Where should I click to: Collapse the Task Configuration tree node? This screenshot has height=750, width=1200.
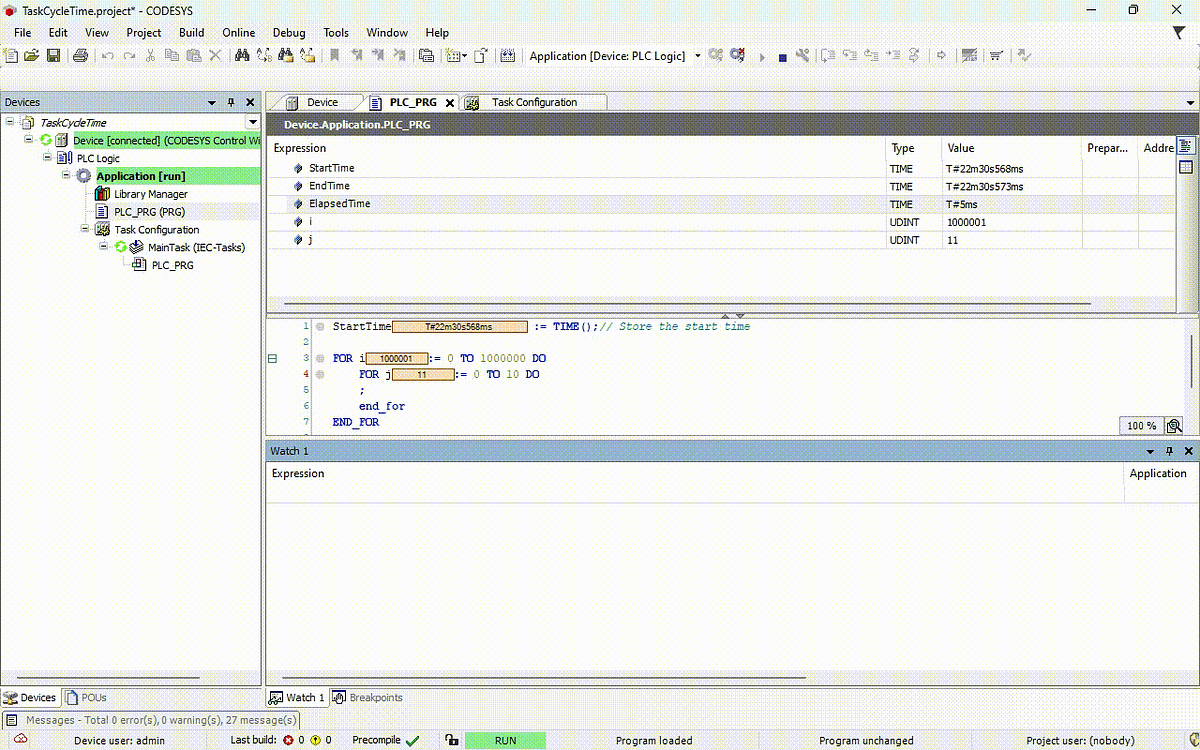[86, 229]
